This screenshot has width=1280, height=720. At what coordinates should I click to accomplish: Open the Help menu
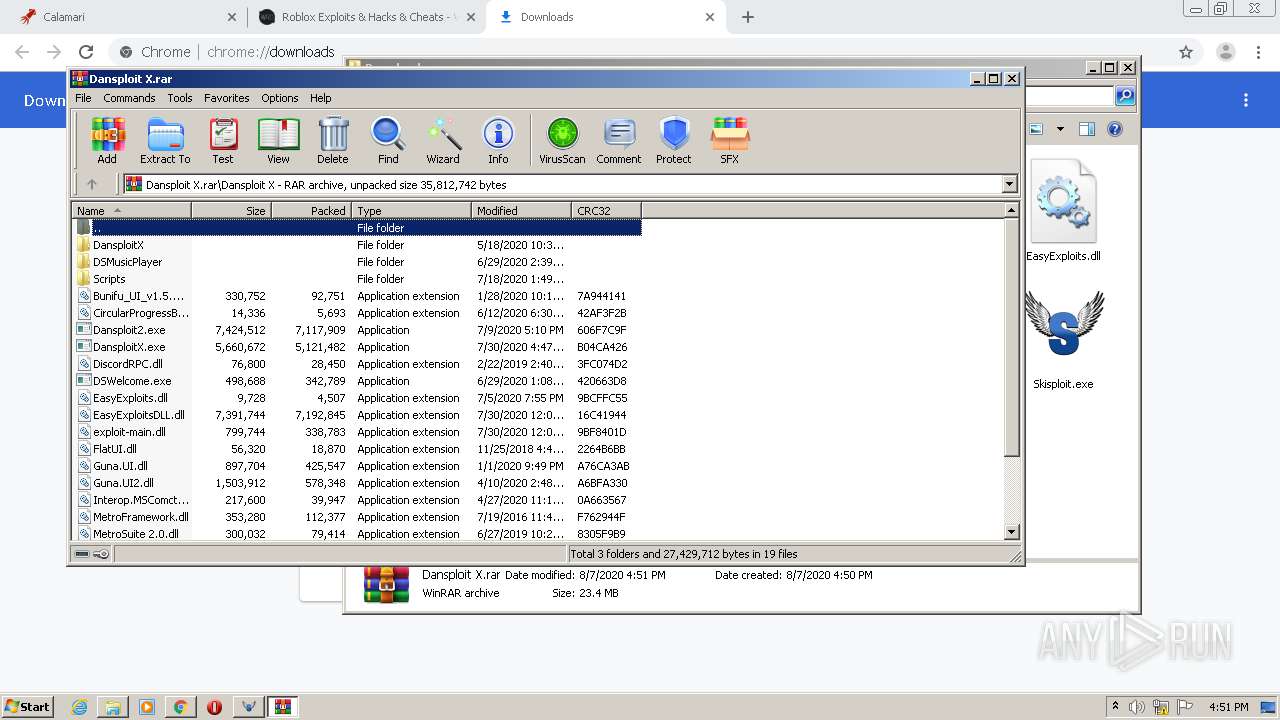[x=320, y=98]
